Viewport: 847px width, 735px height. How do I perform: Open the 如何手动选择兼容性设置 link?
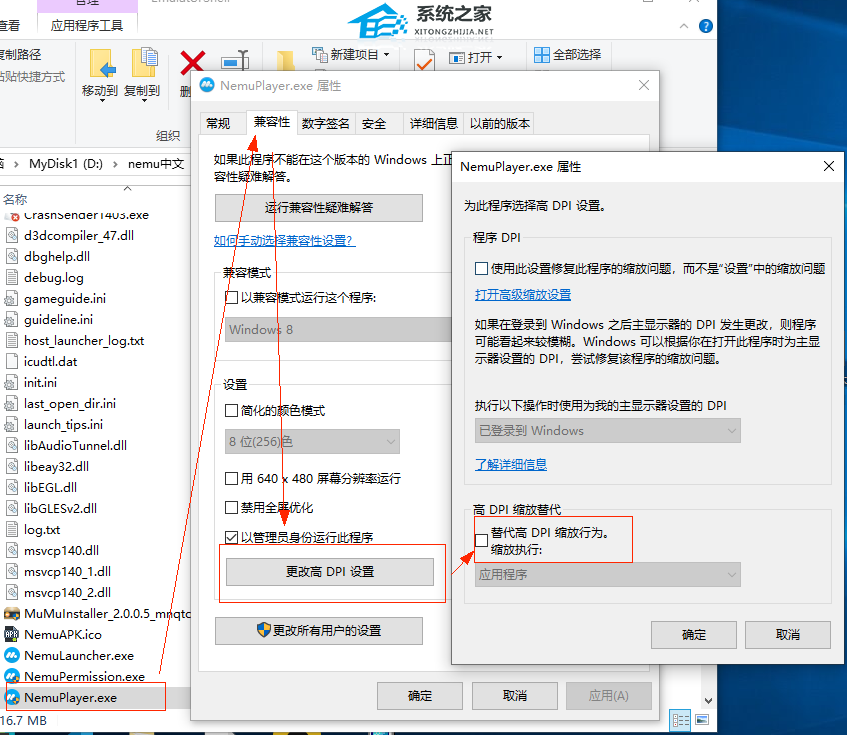point(284,240)
